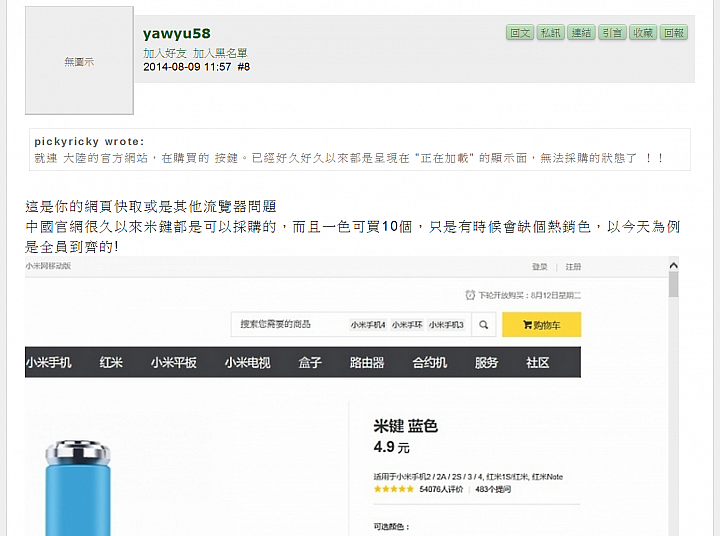Open 红米 navigation menu item
This screenshot has width=720, height=536.
(x=111, y=362)
